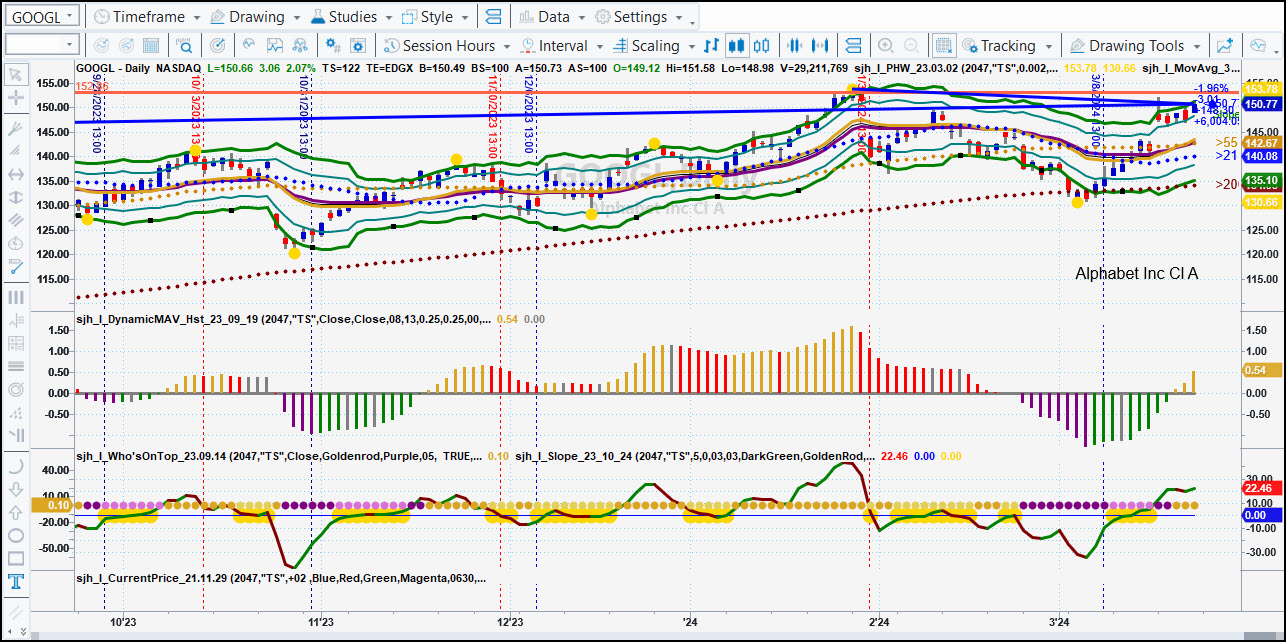
Task: Select the pointer arrow tool
Action: click(15, 74)
